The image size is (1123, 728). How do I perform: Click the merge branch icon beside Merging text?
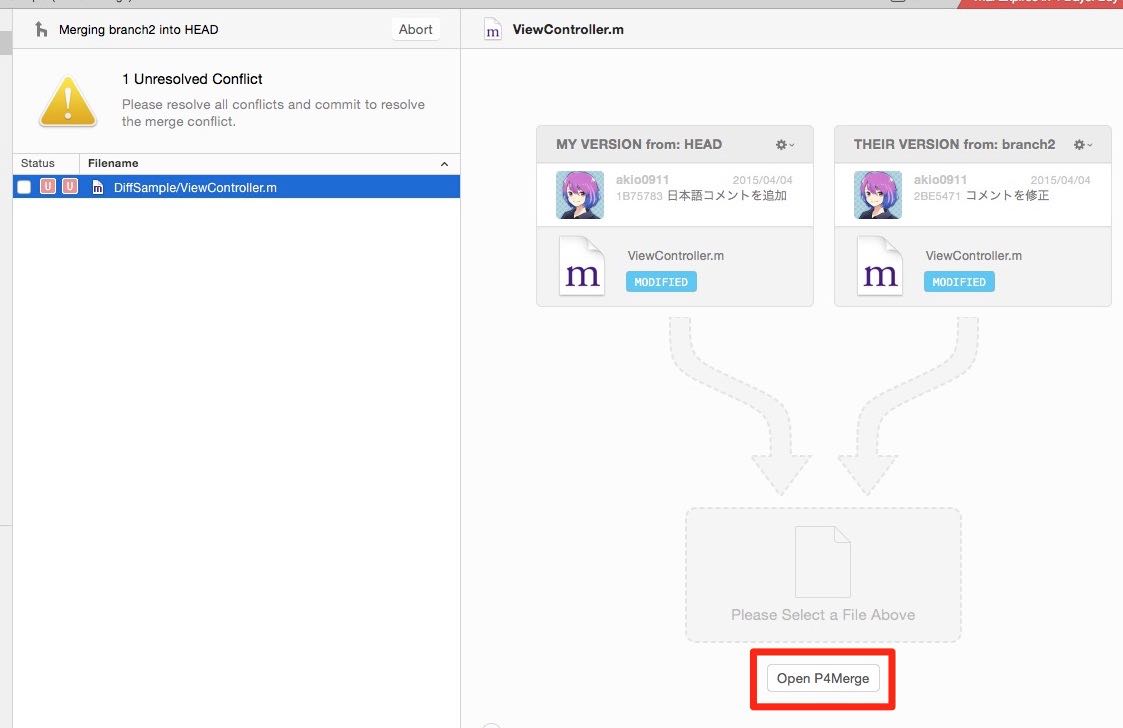pos(41,29)
